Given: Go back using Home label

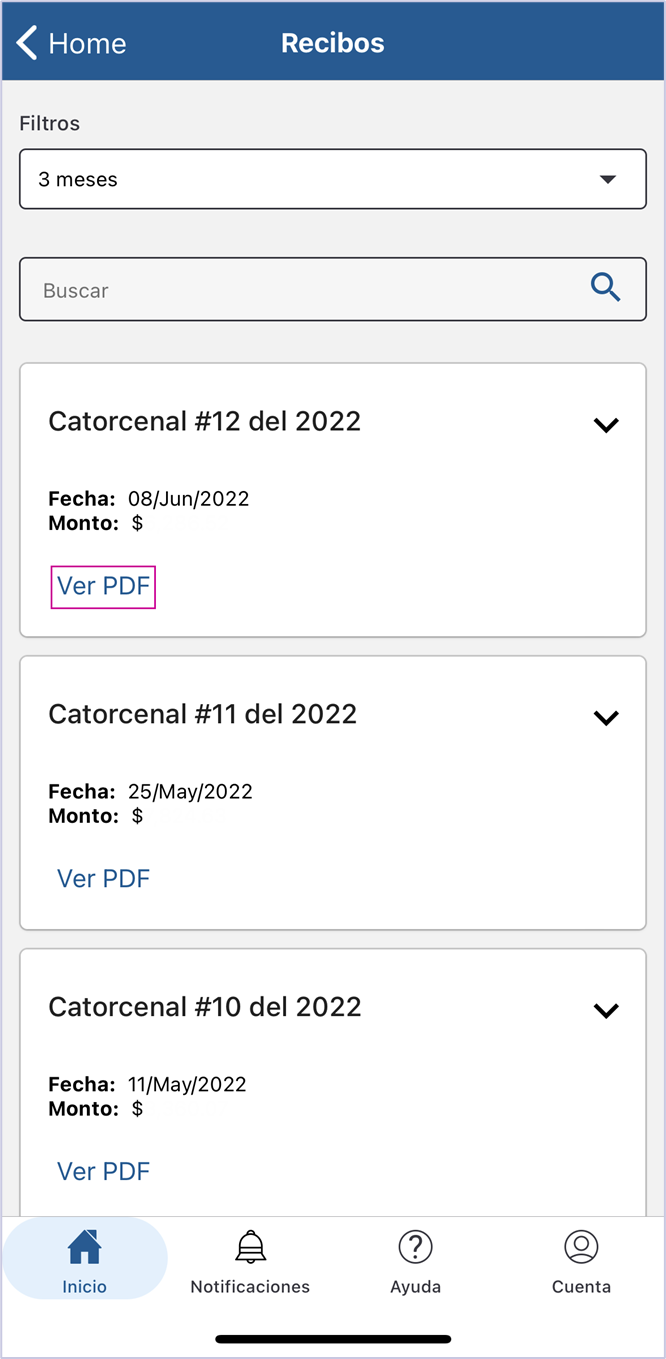Looking at the screenshot, I should [87, 43].
